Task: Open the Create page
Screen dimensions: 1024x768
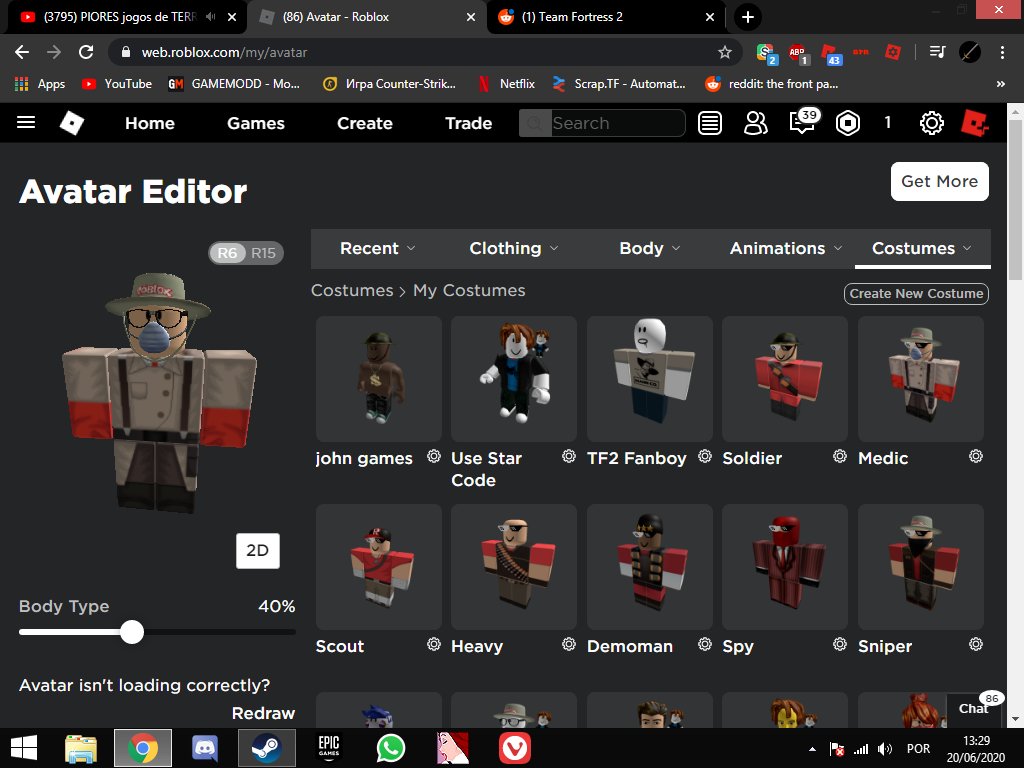Action: (364, 123)
